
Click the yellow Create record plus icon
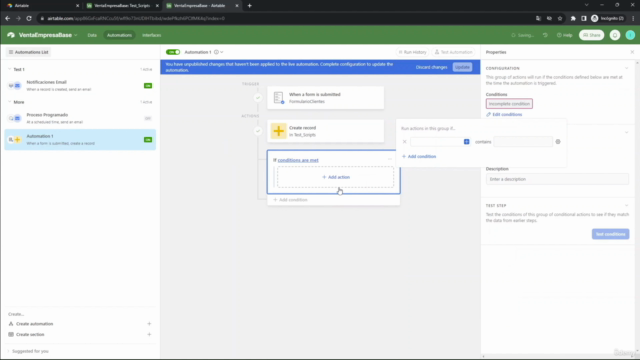[x=279, y=131]
